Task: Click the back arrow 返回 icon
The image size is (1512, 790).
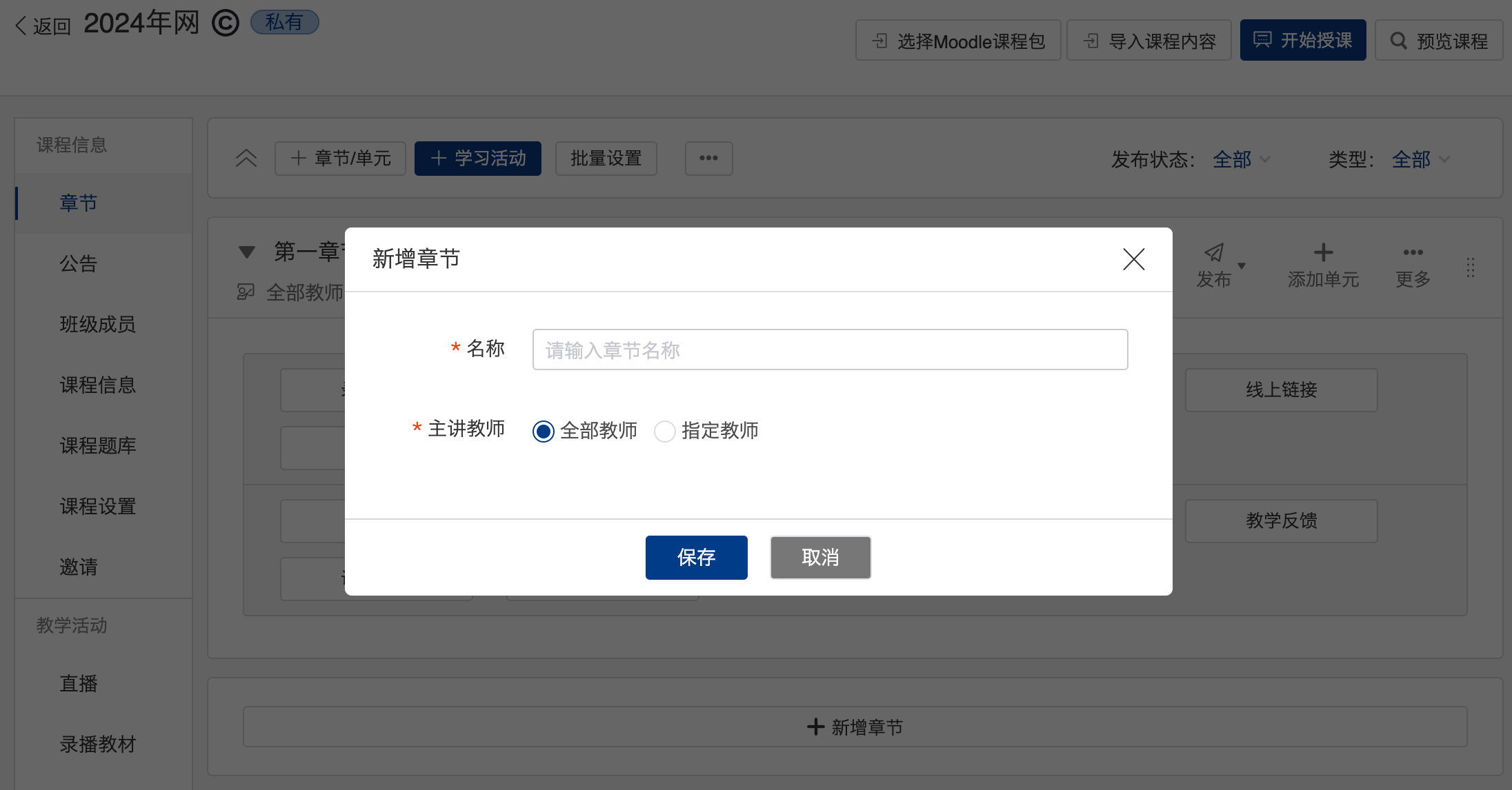Action: pos(21,26)
